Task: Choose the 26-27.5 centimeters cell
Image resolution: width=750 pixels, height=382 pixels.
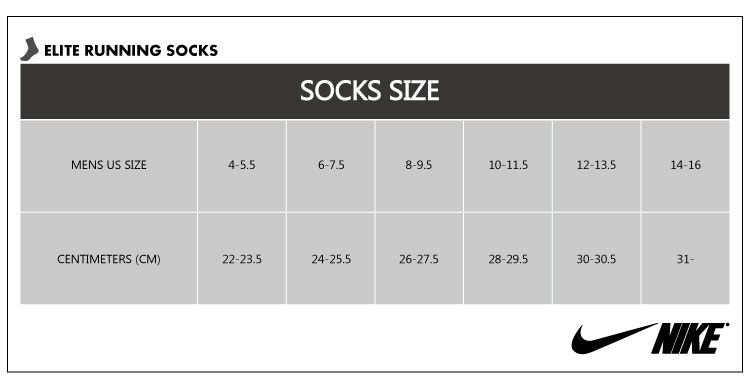Action: click(x=419, y=259)
